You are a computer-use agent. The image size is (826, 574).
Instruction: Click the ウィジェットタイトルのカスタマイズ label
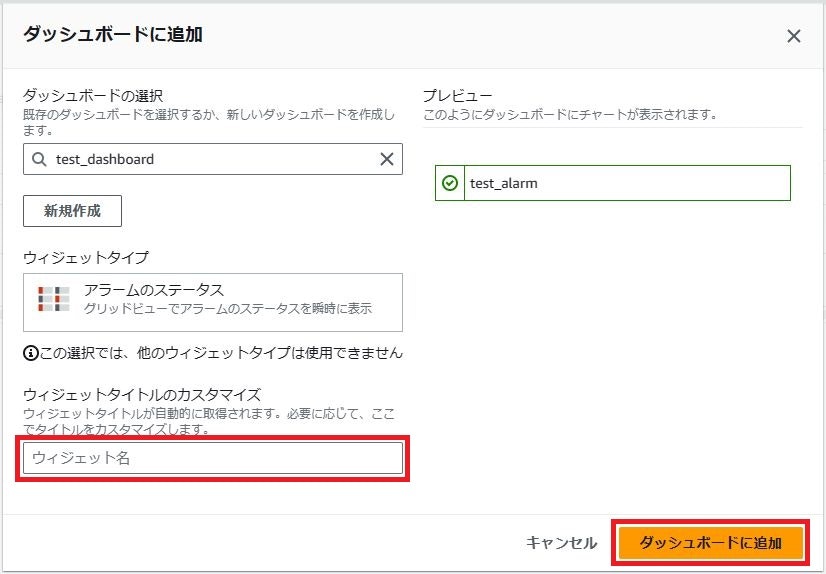coord(142,394)
